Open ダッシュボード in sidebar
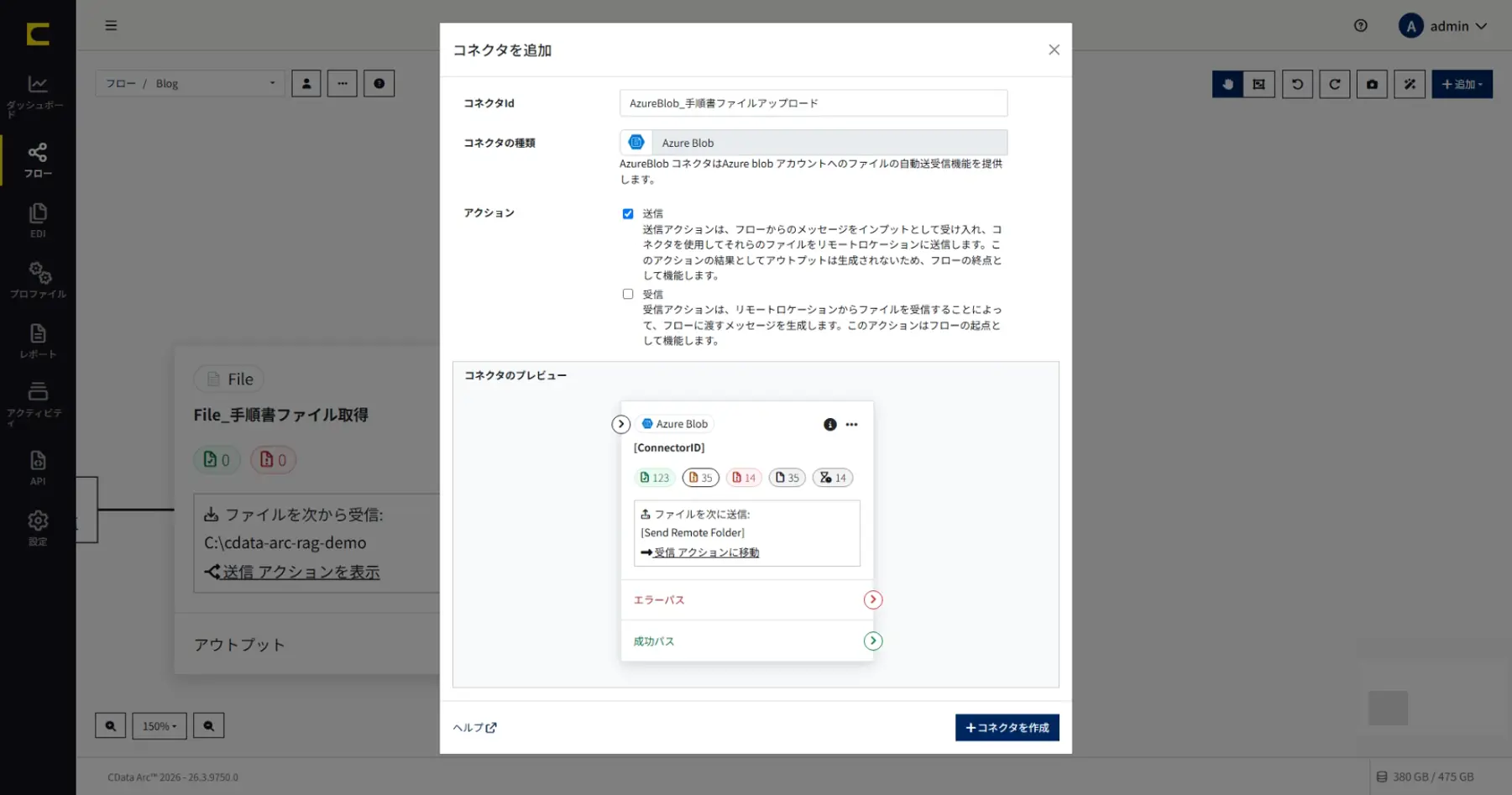 click(x=38, y=96)
